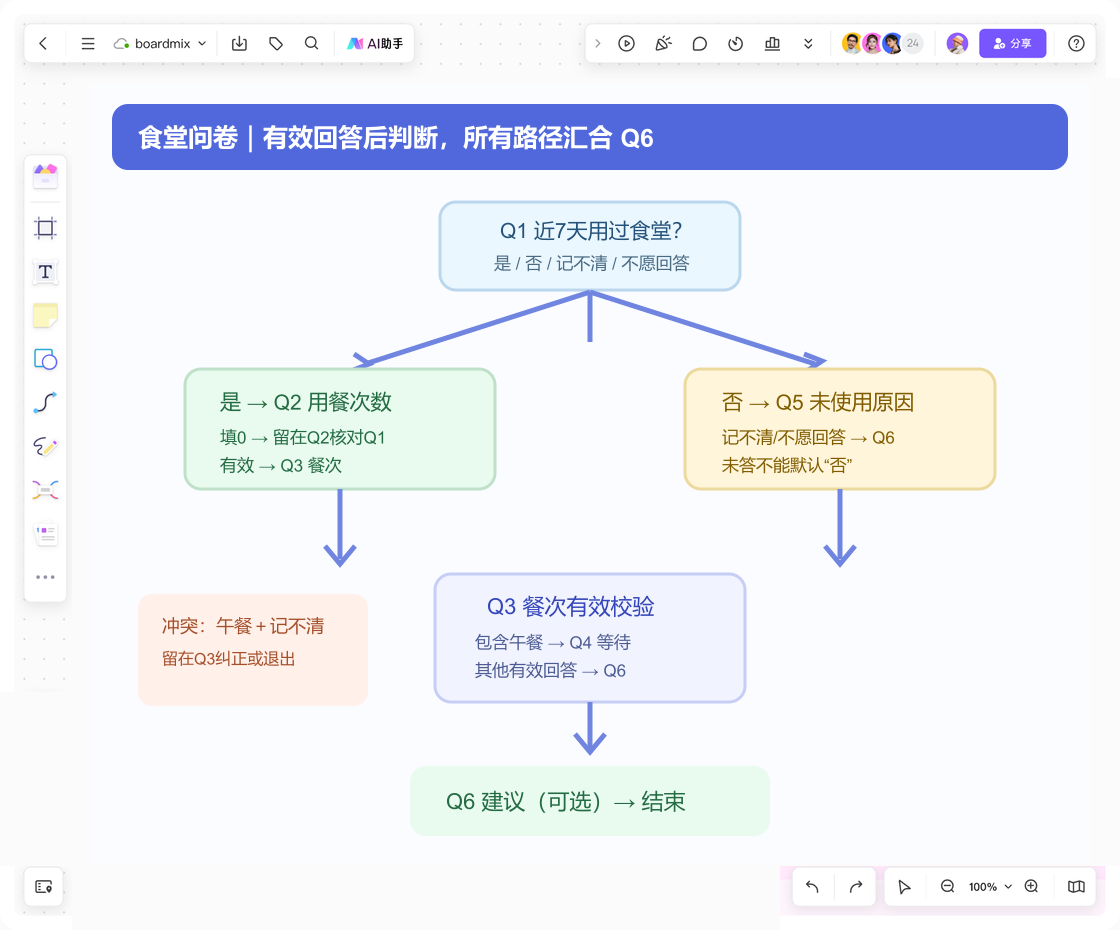Zoom in with plus magnifier
1120x930 pixels.
tap(1031, 886)
